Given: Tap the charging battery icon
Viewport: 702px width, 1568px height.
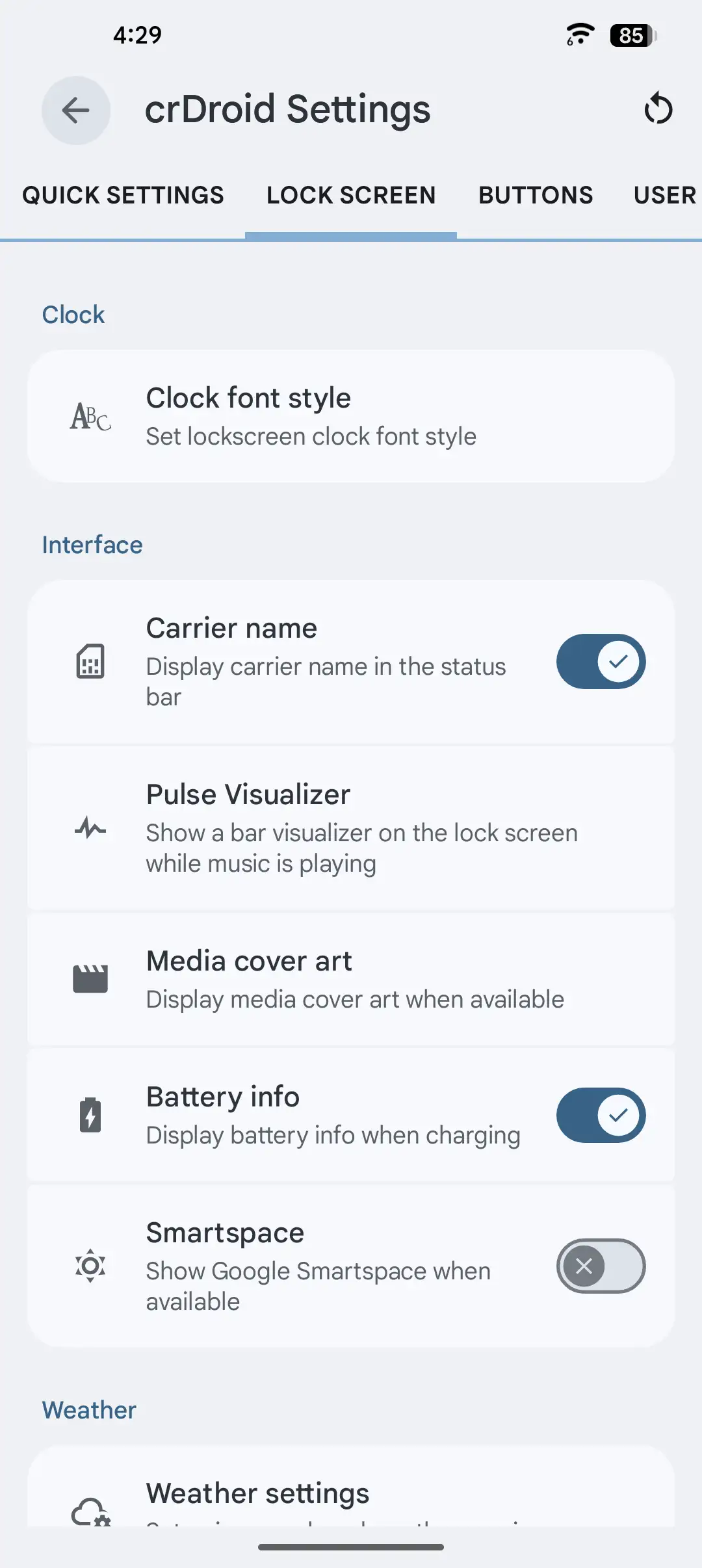Looking at the screenshot, I should pyautogui.click(x=90, y=1115).
